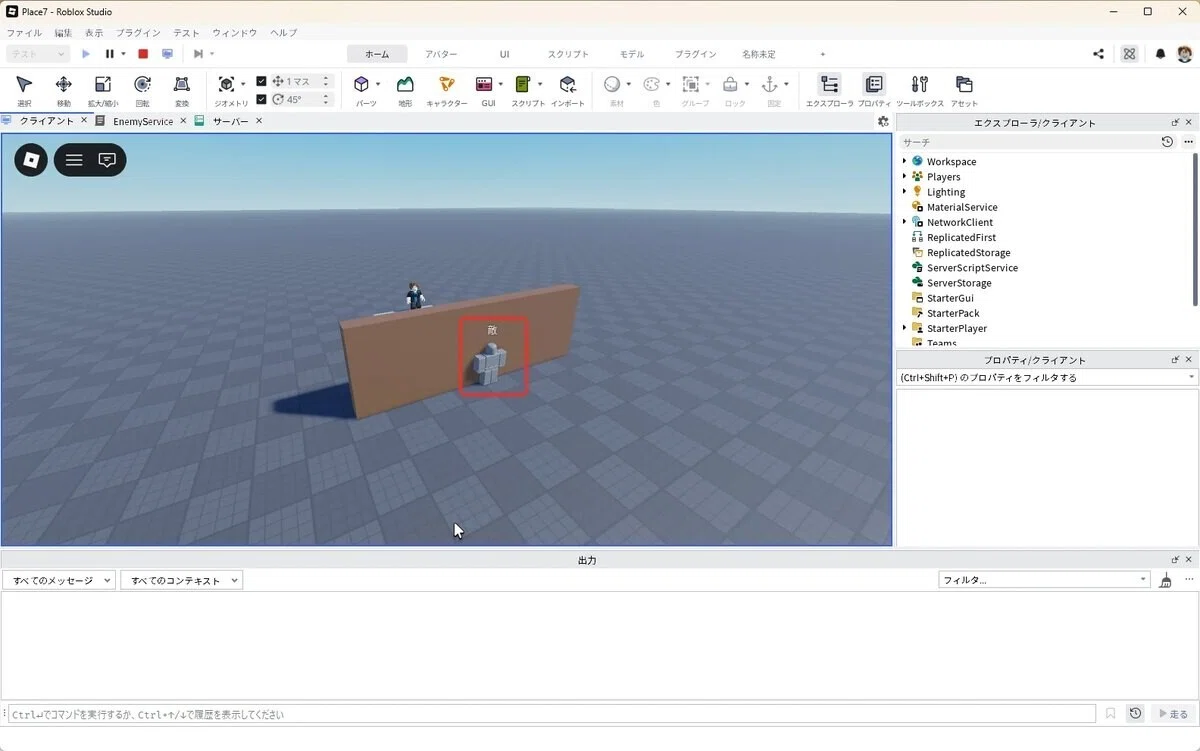Open the アセット (Assets) manager
The width and height of the screenshot is (1200, 751).
pos(964,90)
